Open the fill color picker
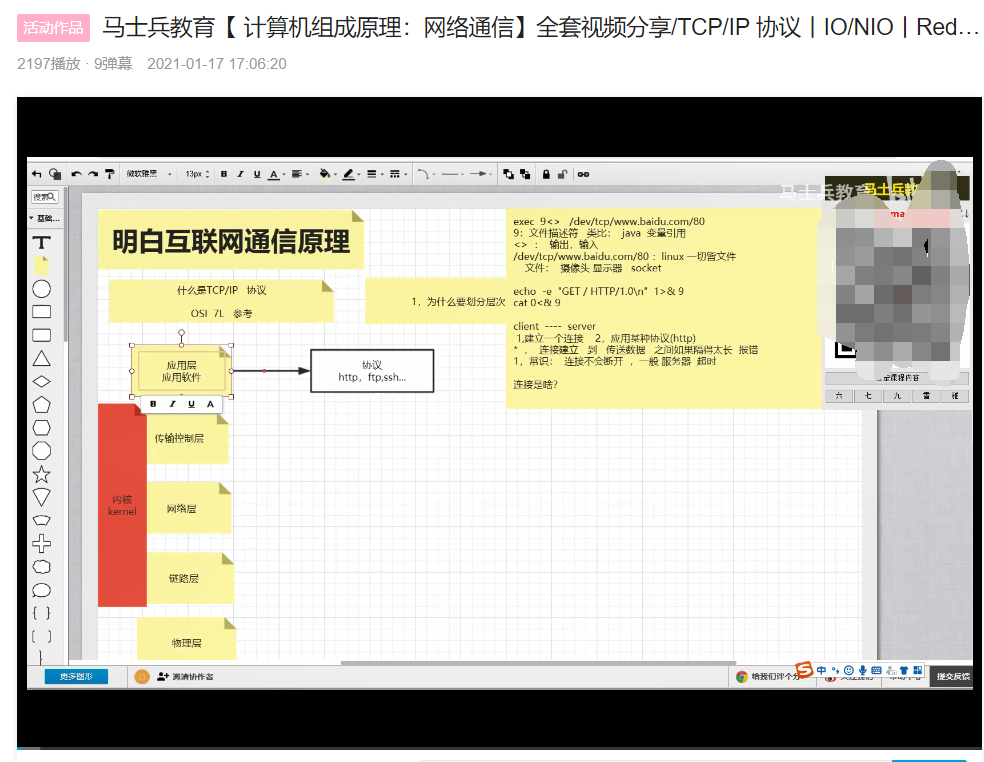984x762 pixels. point(328,174)
